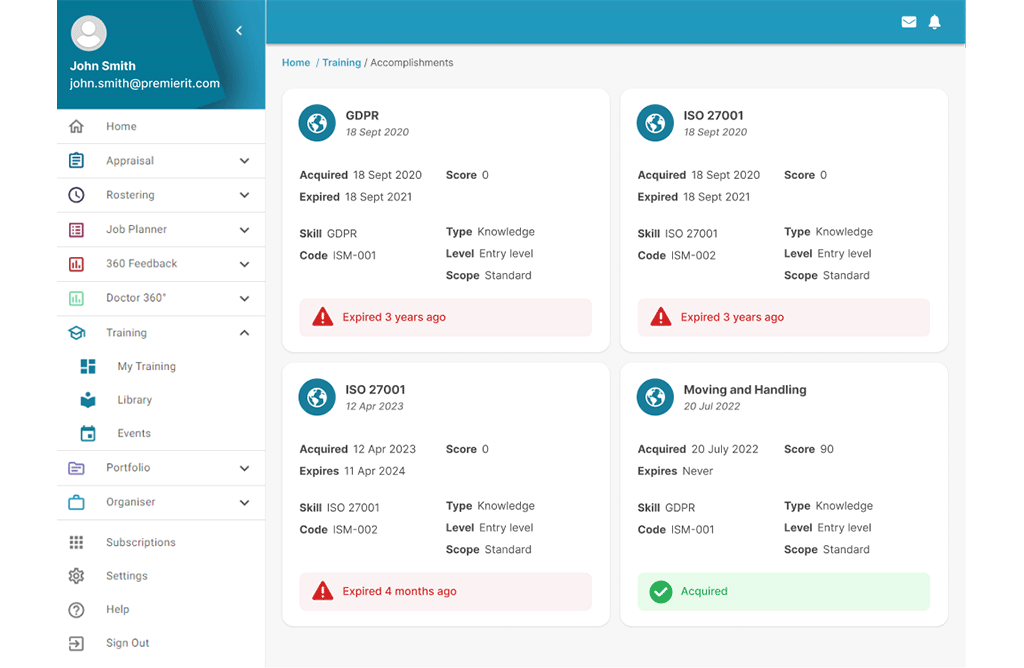This screenshot has height=668, width=1024.
Task: Click the Training breadcrumb link
Action: coord(342,63)
